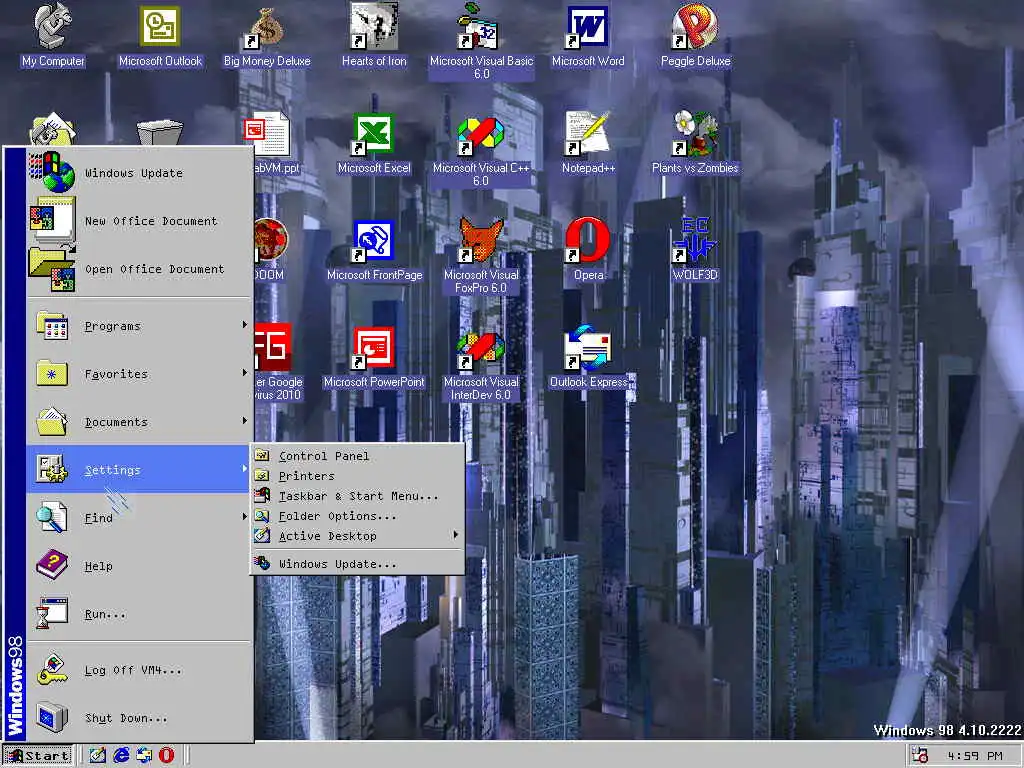Expand the Documents submenu
This screenshot has width=1024, height=768.
[x=140, y=421]
